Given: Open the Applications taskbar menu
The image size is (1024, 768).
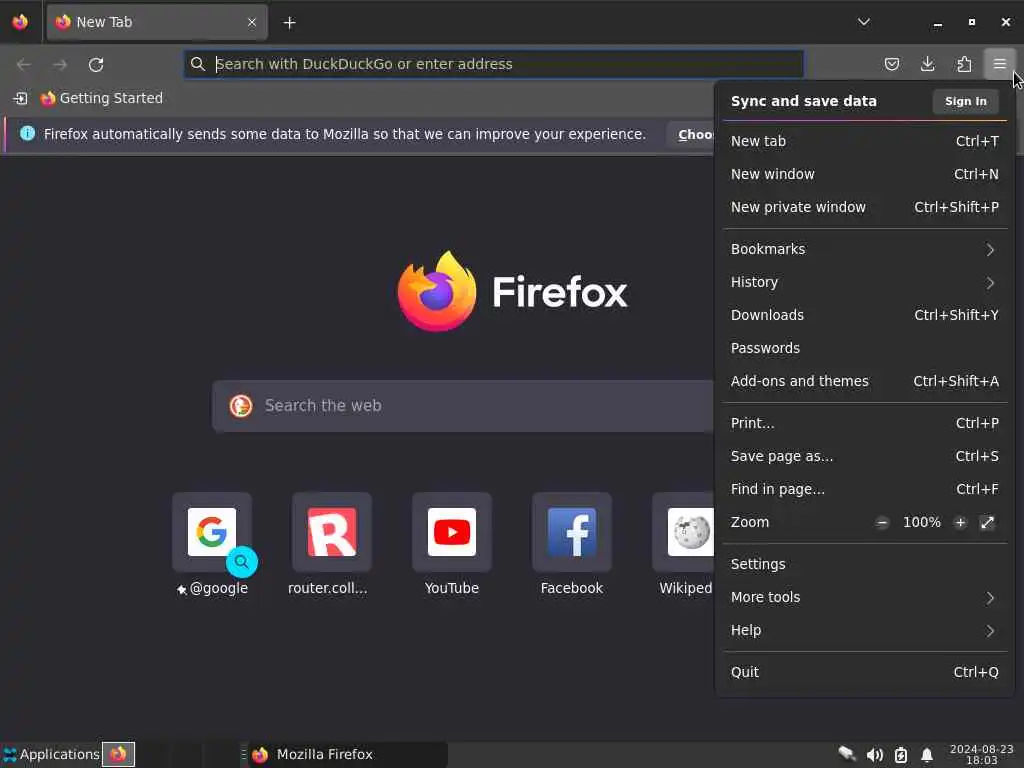Looking at the screenshot, I should click(51, 754).
